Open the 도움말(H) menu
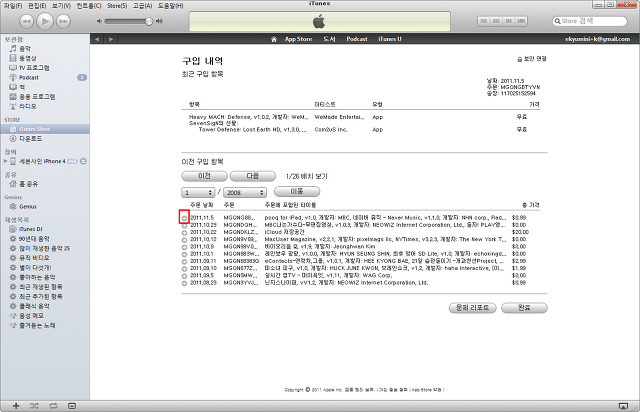Image resolution: width=640 pixels, height=412 pixels. pos(170,6)
